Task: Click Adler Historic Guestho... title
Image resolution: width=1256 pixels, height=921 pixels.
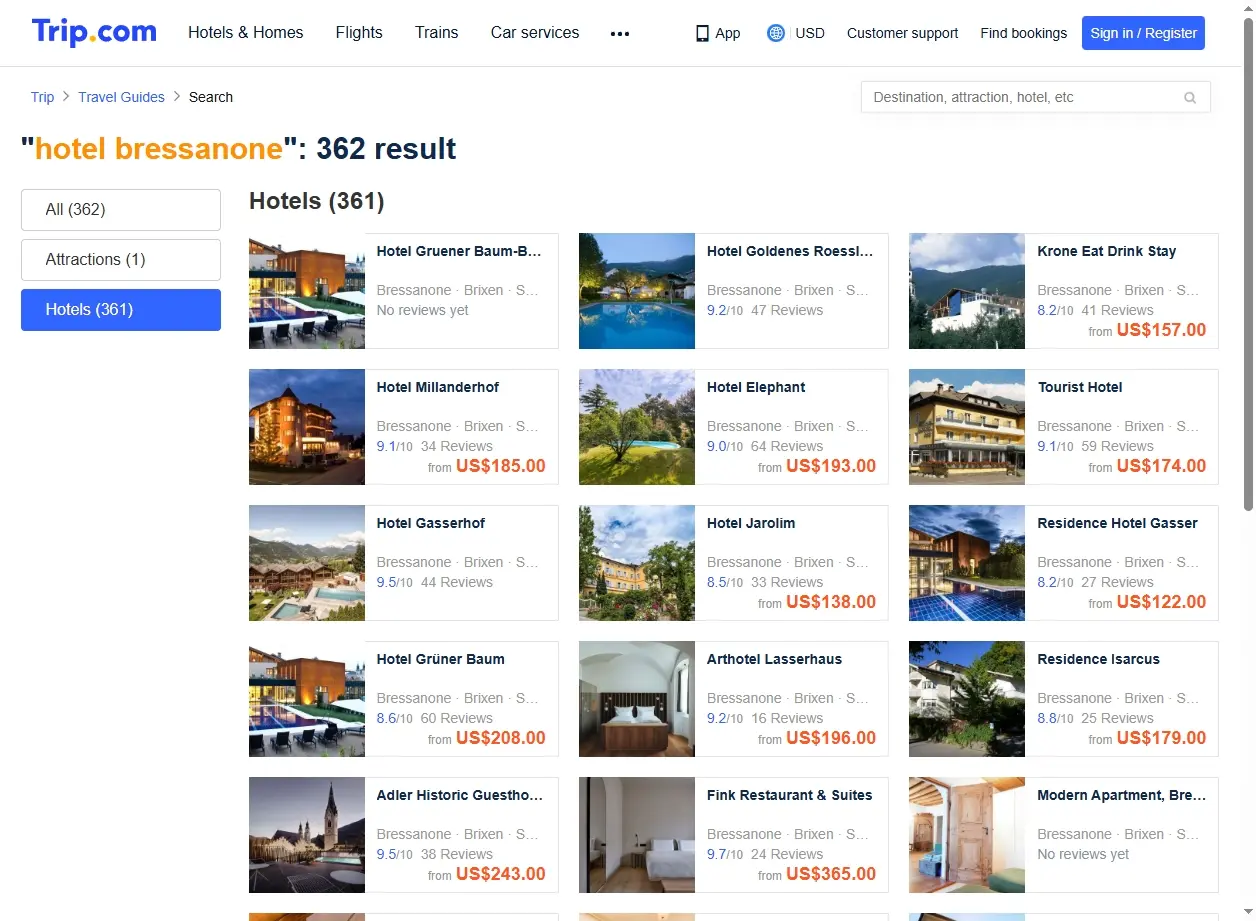Action: click(x=460, y=795)
